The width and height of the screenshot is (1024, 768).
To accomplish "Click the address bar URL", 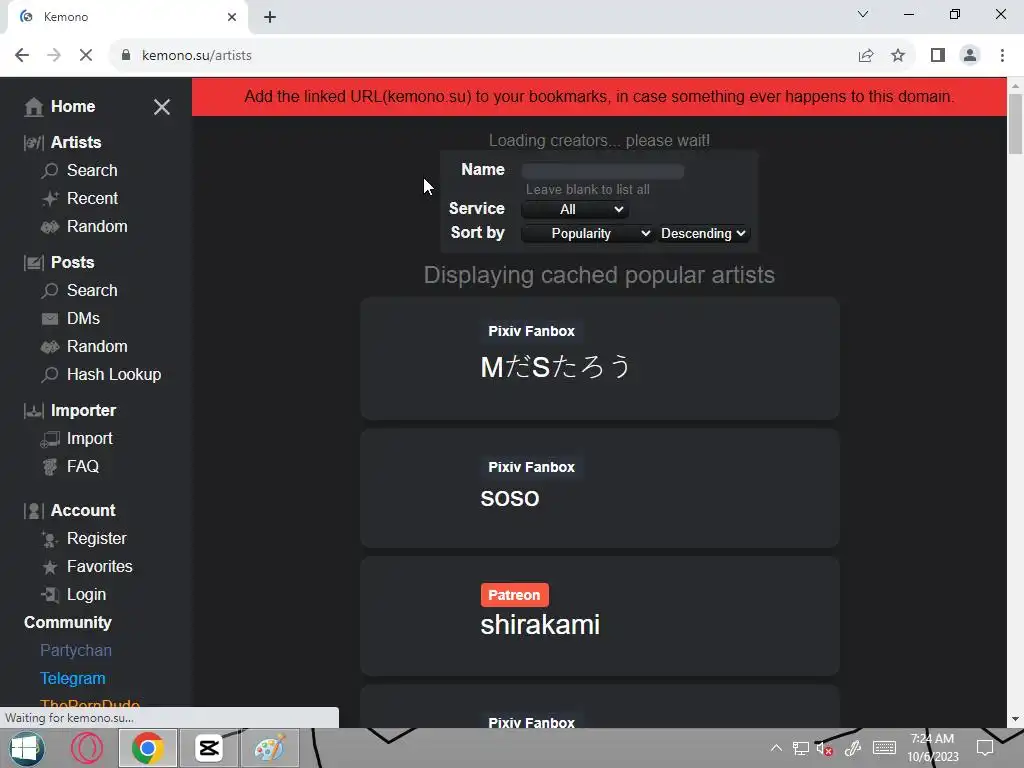I will [x=197, y=56].
